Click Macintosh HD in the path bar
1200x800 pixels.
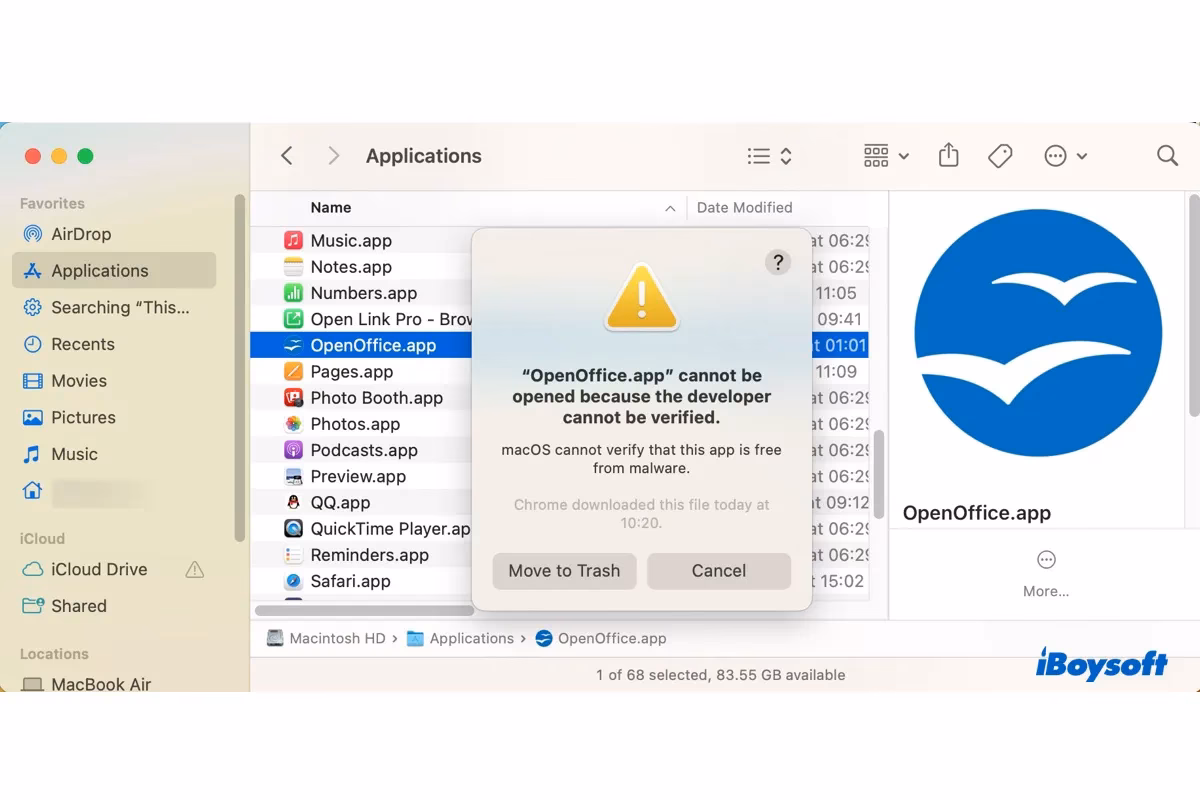coord(326,639)
